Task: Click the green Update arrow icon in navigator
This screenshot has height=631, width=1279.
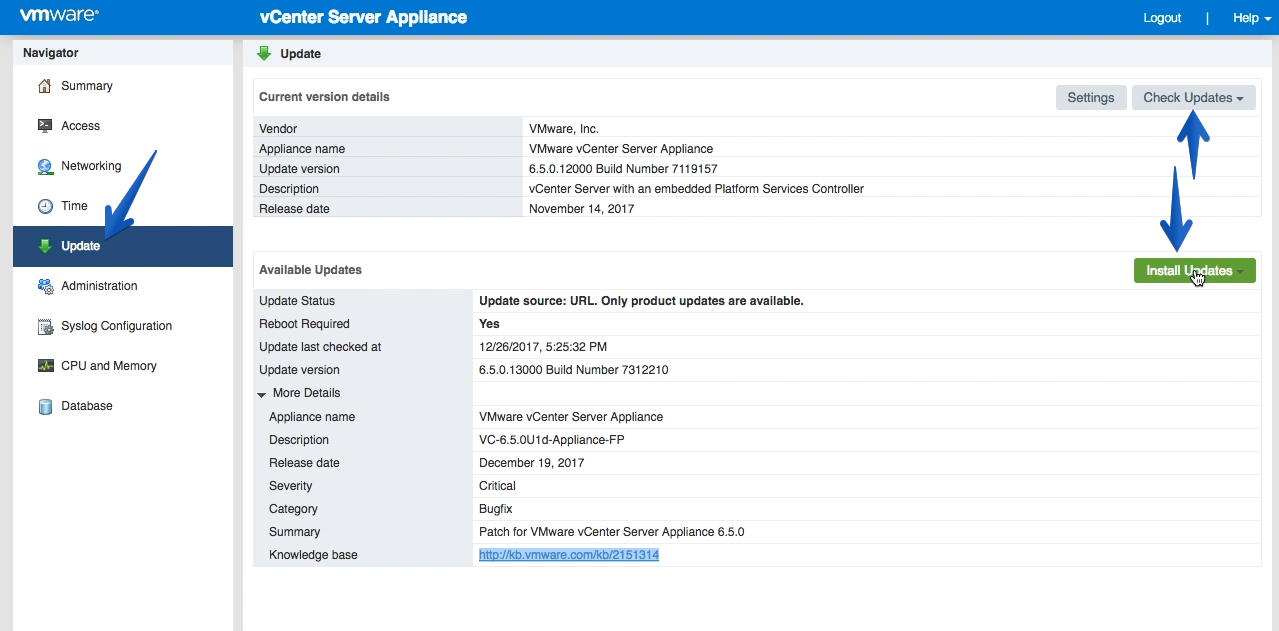Action: [44, 246]
